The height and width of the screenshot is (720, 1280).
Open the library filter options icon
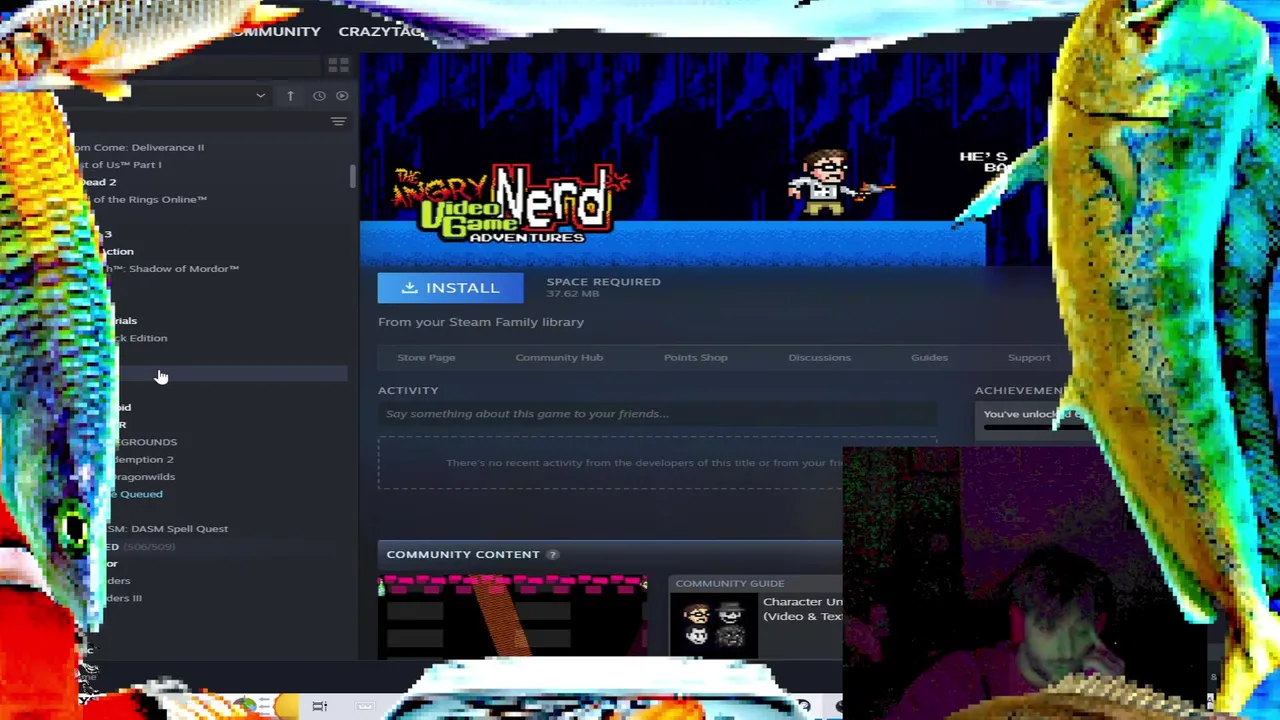coord(338,122)
